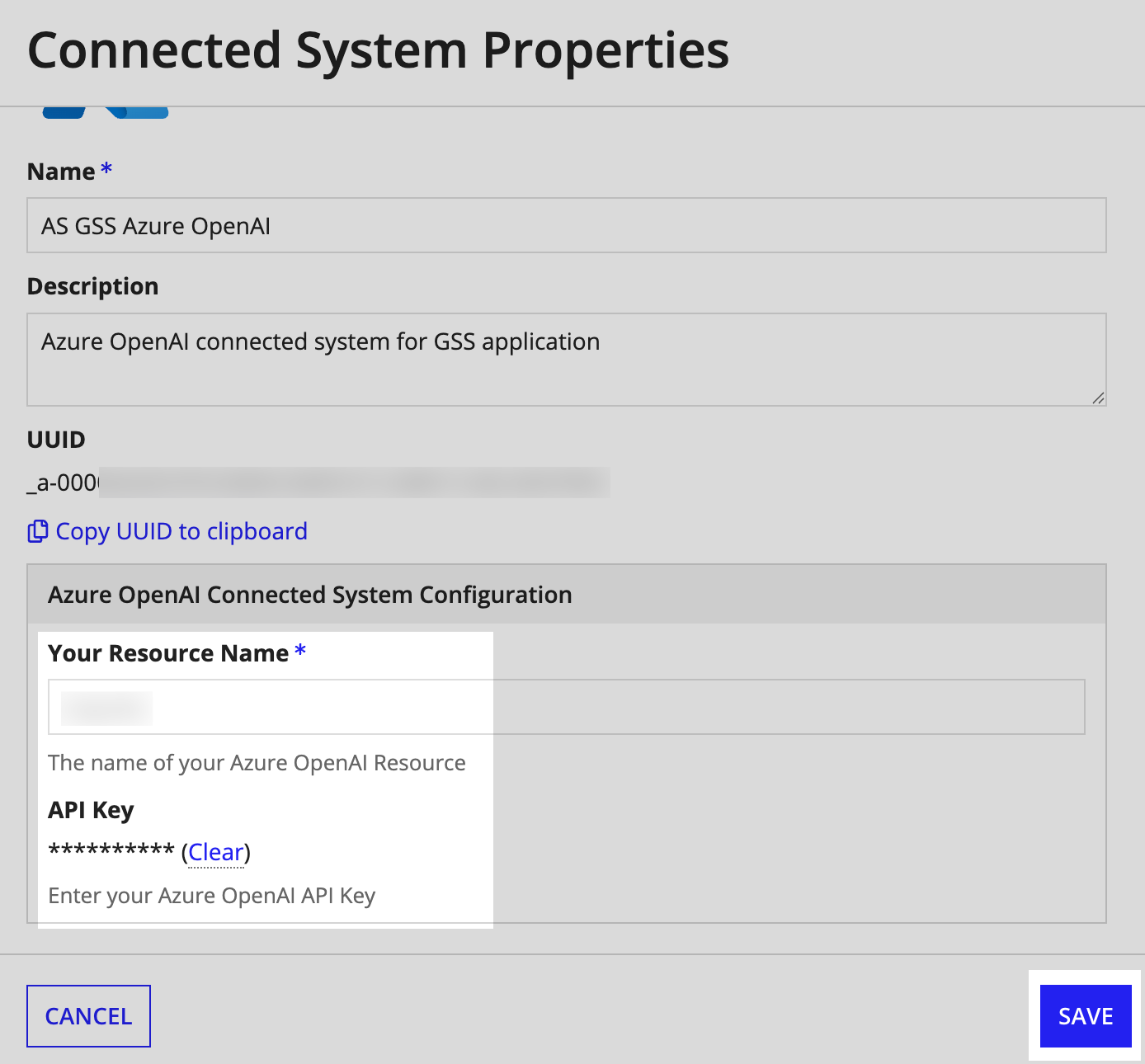The width and height of the screenshot is (1145, 1064).
Task: Click the Description label
Action: tap(93, 286)
